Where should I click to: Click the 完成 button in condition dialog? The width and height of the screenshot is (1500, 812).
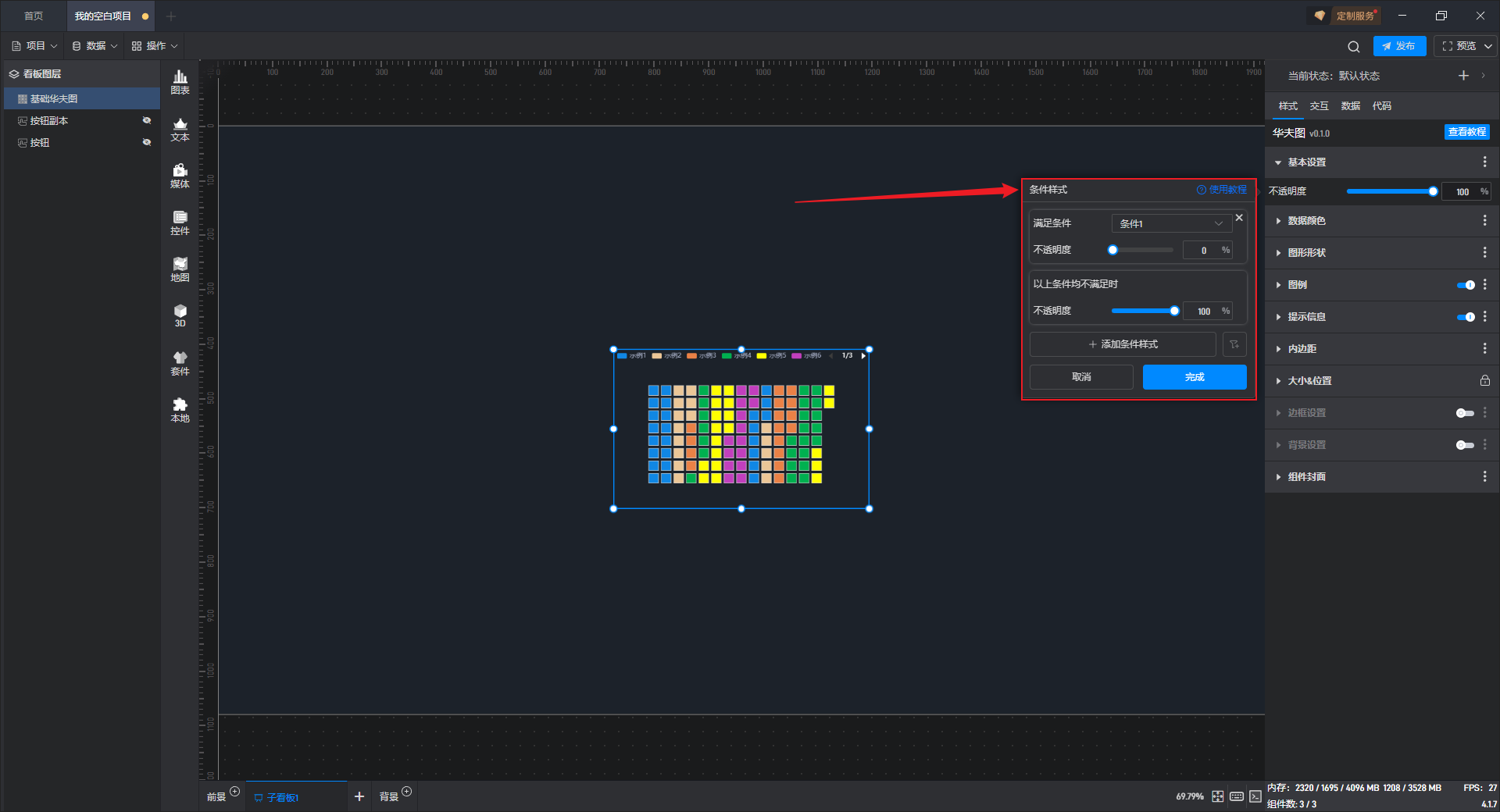pyautogui.click(x=1194, y=377)
